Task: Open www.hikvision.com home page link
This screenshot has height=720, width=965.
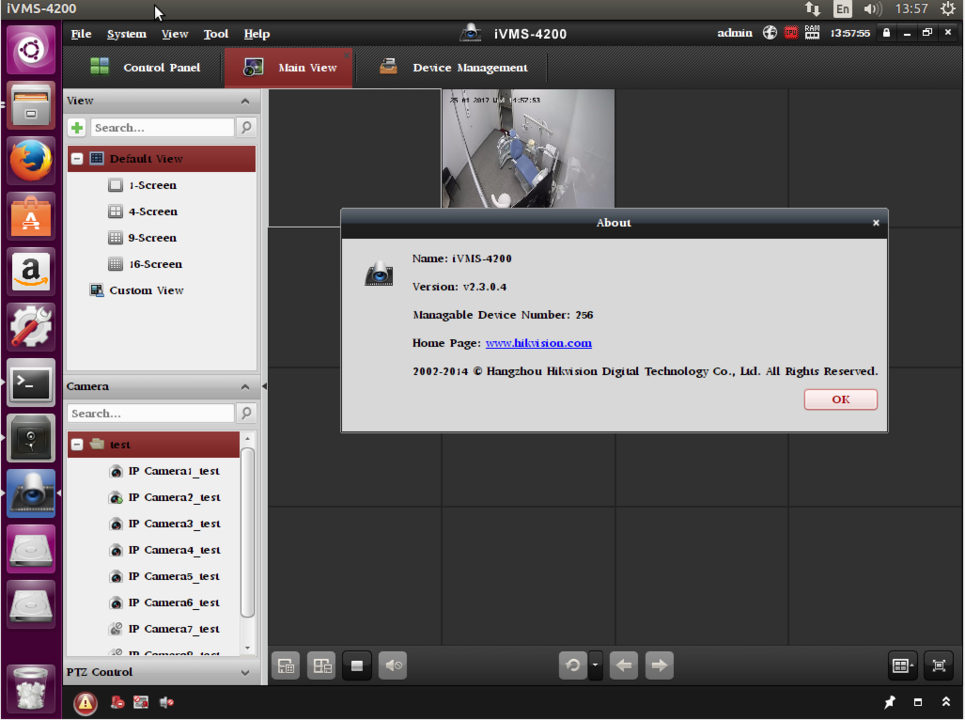Action: point(539,343)
